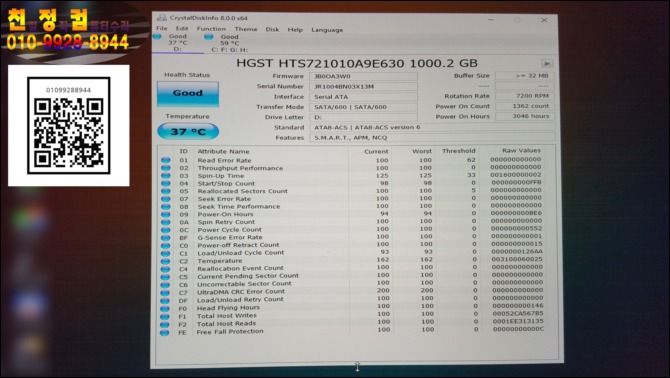The image size is (670, 378).
Task: Click the Attribute Name column header
Action: [223, 151]
